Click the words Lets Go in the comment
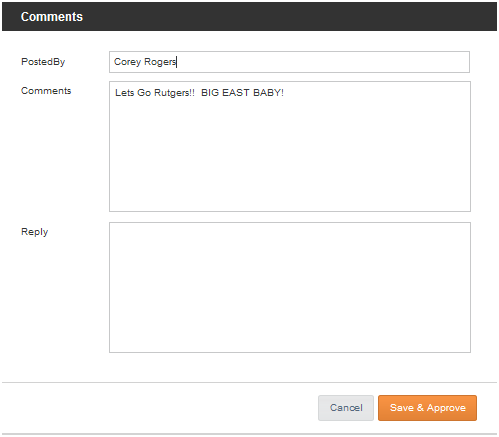Image resolution: width=499 pixels, height=437 pixels. coord(133,93)
